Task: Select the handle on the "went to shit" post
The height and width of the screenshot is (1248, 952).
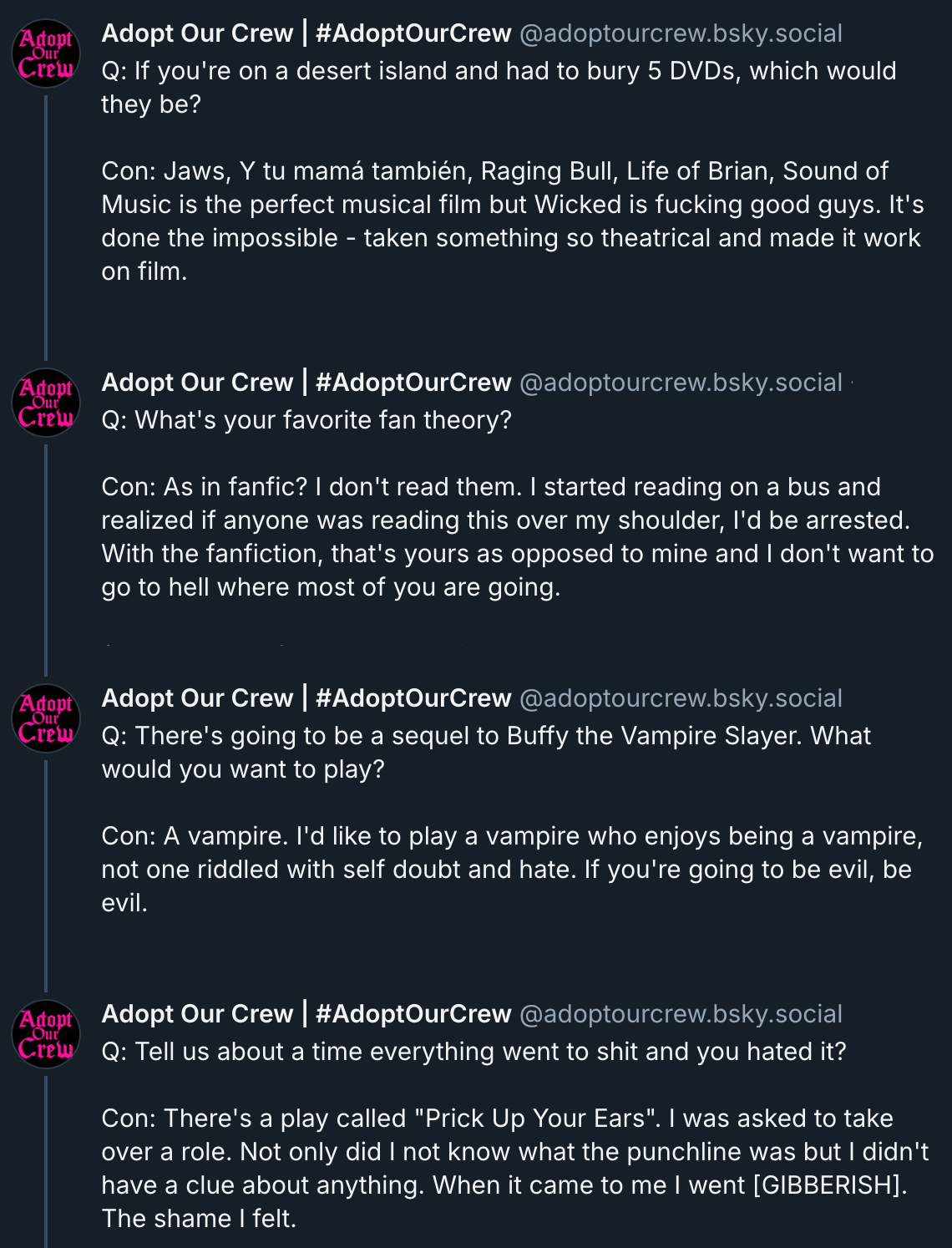Action: point(681,1014)
